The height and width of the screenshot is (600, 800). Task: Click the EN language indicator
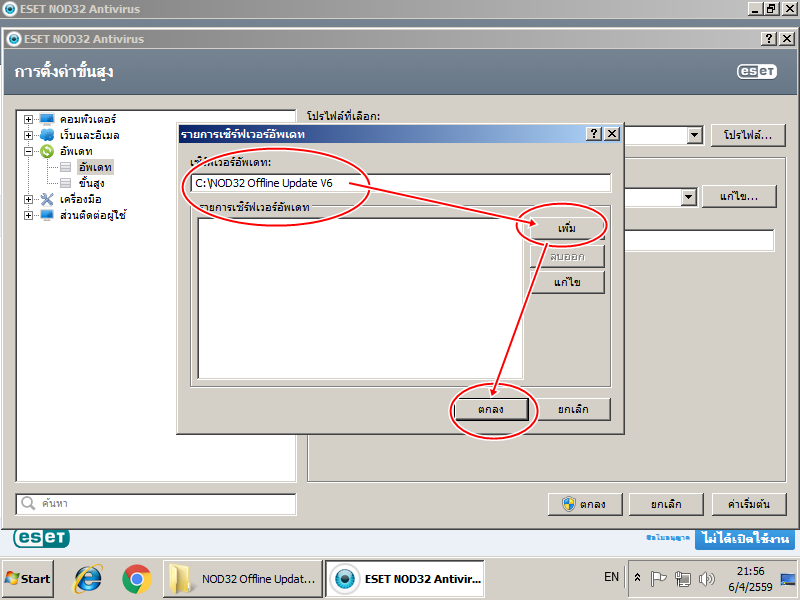[611, 577]
